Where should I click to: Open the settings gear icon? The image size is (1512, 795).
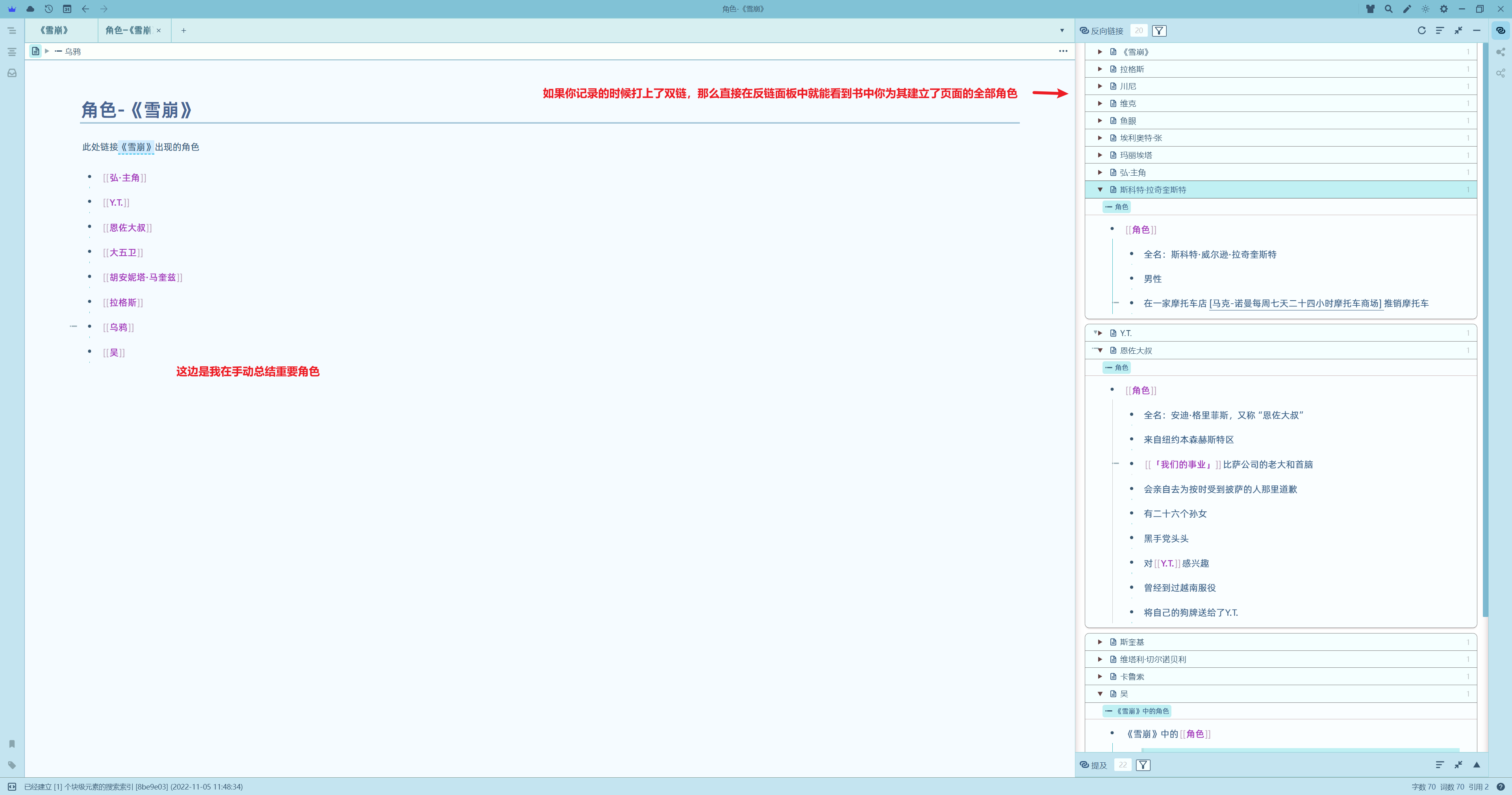(1443, 9)
